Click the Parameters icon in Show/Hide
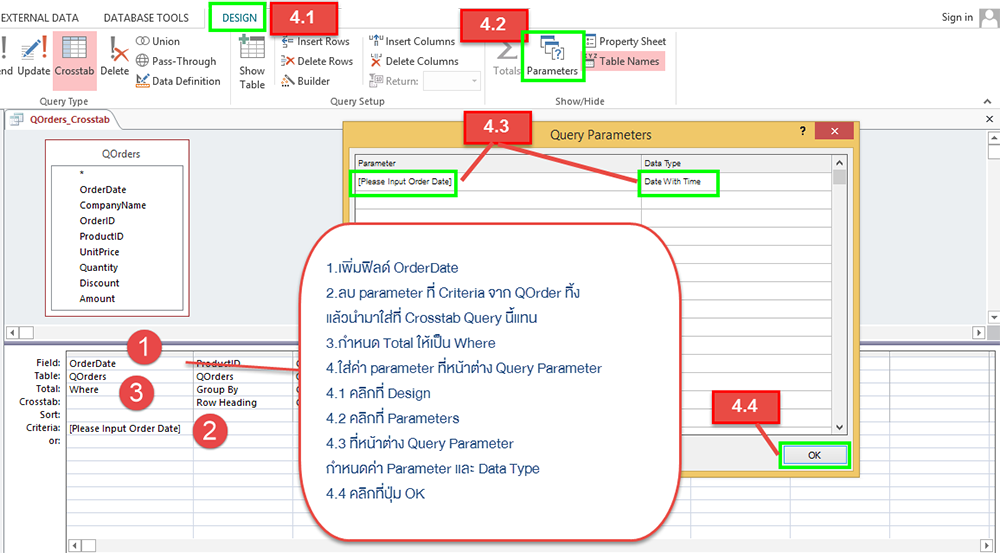 pyautogui.click(x=552, y=56)
